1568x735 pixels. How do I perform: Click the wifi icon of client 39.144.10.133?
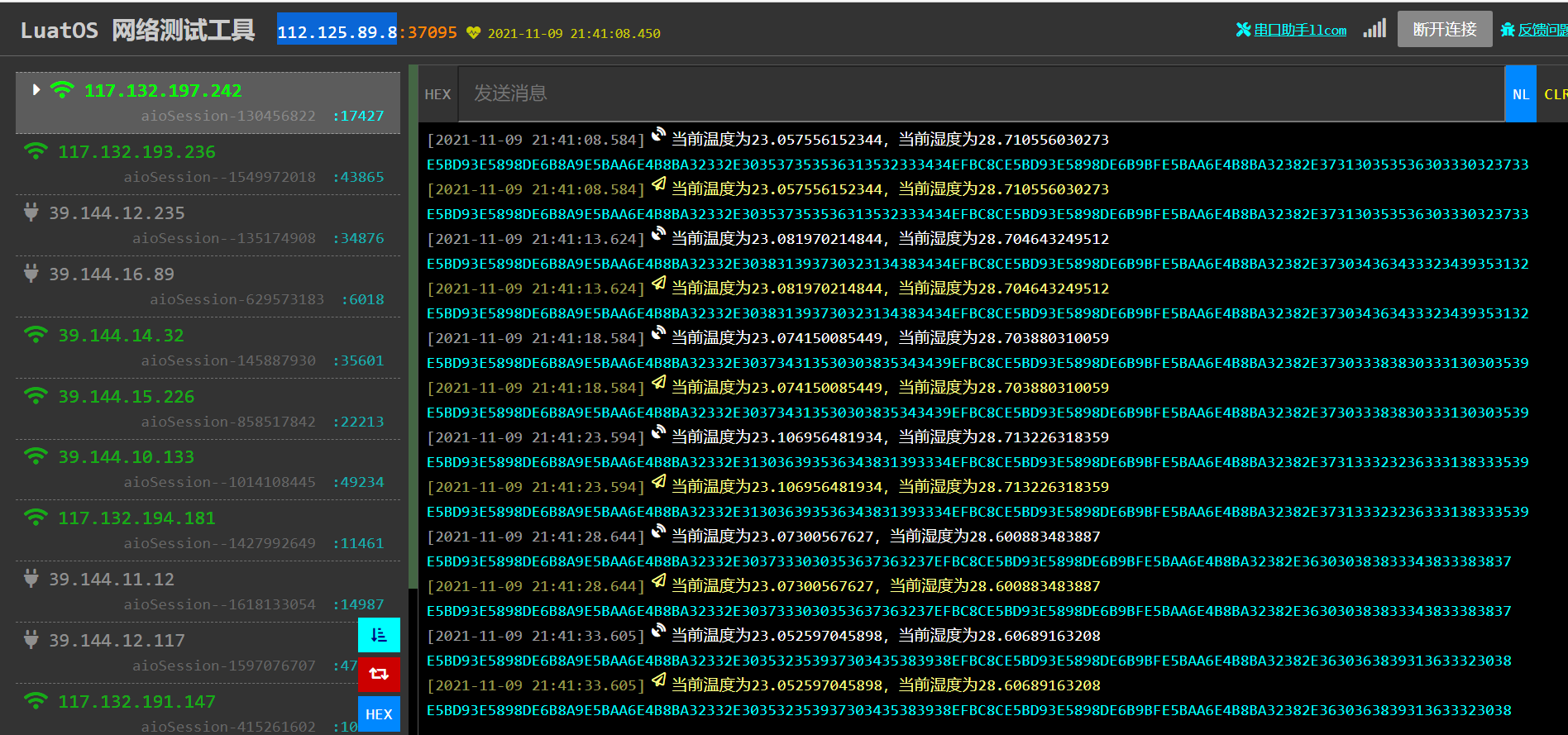36,456
